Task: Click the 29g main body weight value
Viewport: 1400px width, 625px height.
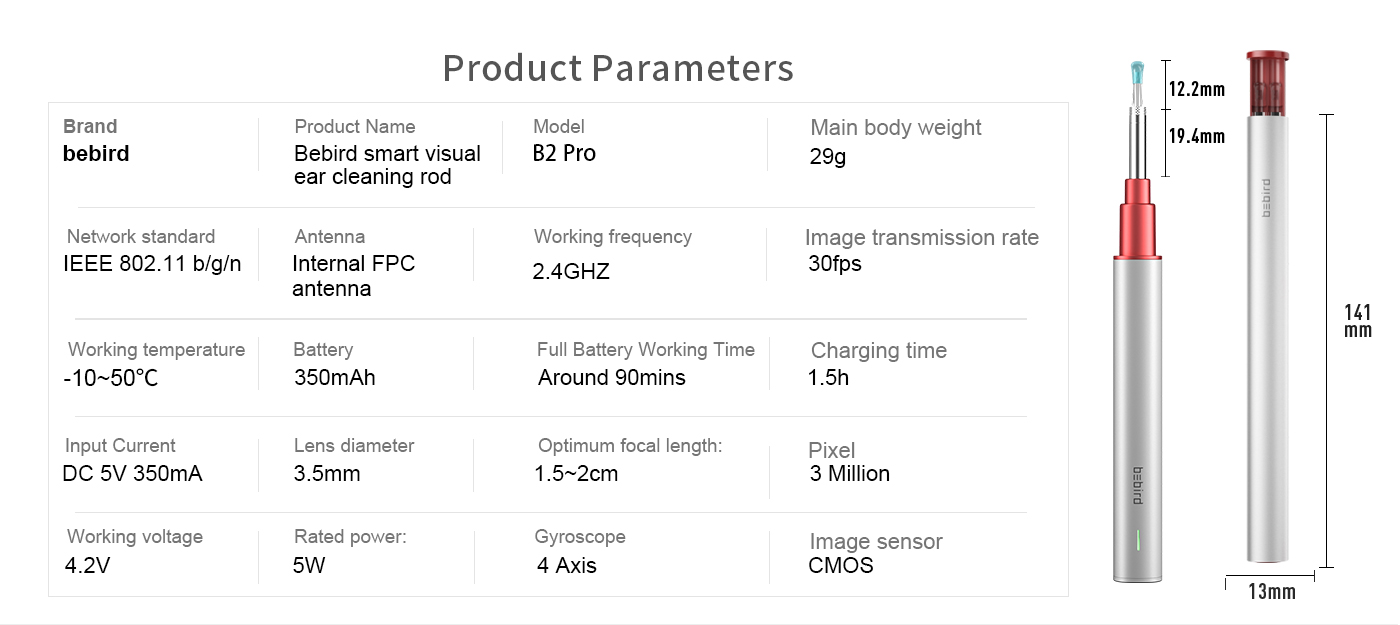Action: (828, 157)
